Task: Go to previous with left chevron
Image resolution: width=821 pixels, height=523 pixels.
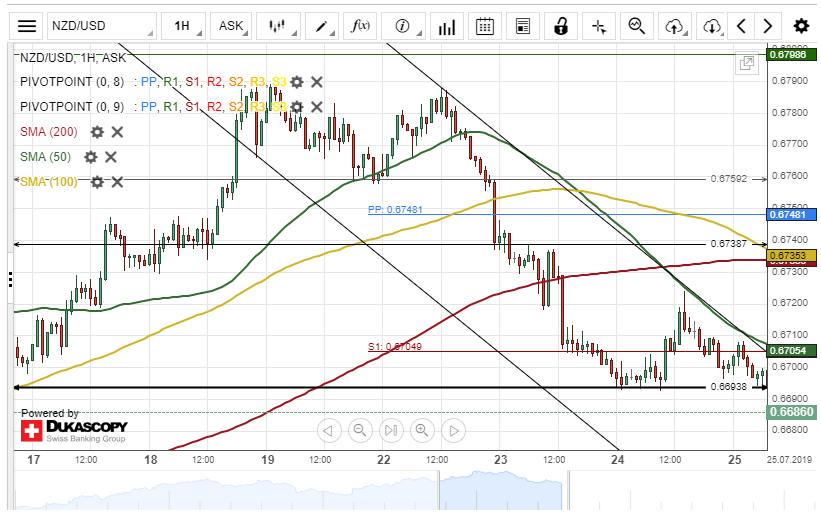Action: tap(741, 26)
